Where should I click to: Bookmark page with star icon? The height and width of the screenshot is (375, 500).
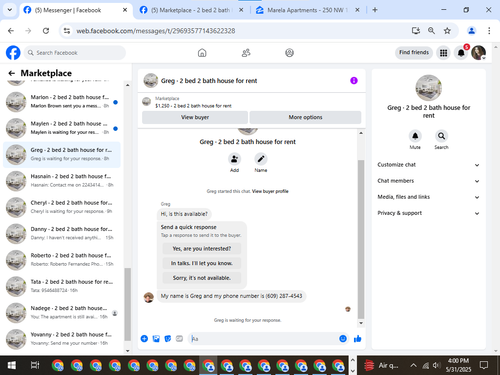click(x=447, y=31)
